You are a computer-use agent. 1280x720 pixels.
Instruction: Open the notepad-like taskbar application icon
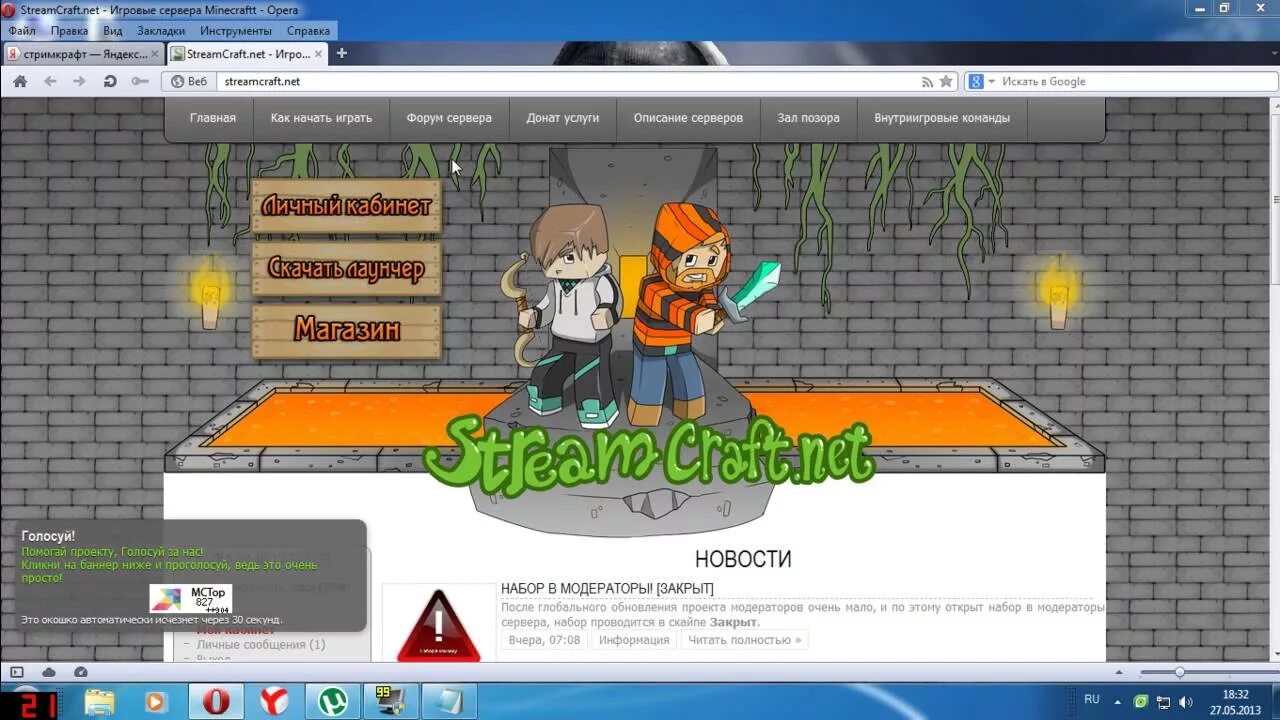click(x=448, y=702)
